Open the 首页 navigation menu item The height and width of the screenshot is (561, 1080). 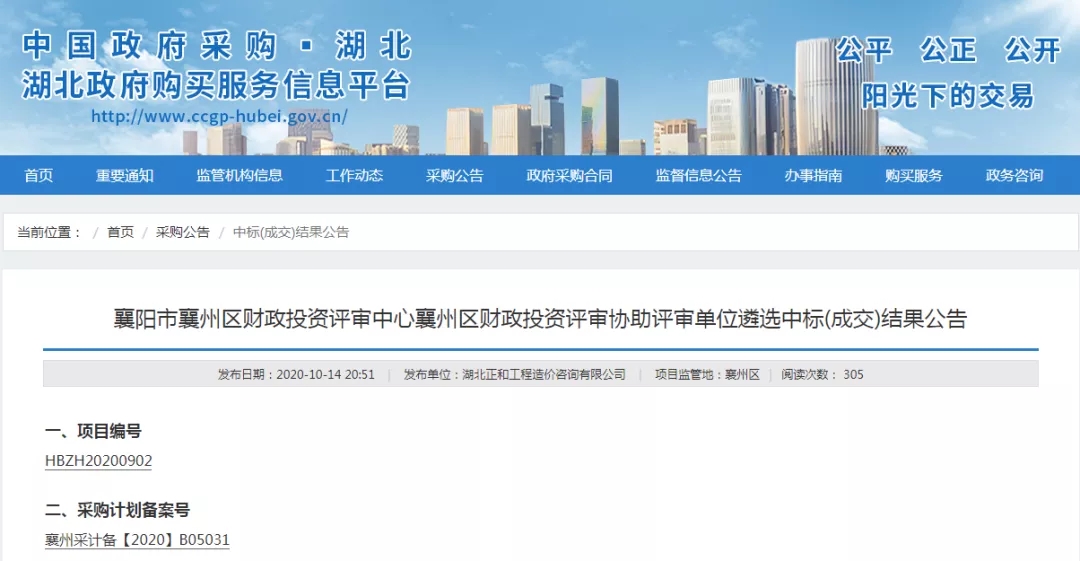pyautogui.click(x=39, y=176)
